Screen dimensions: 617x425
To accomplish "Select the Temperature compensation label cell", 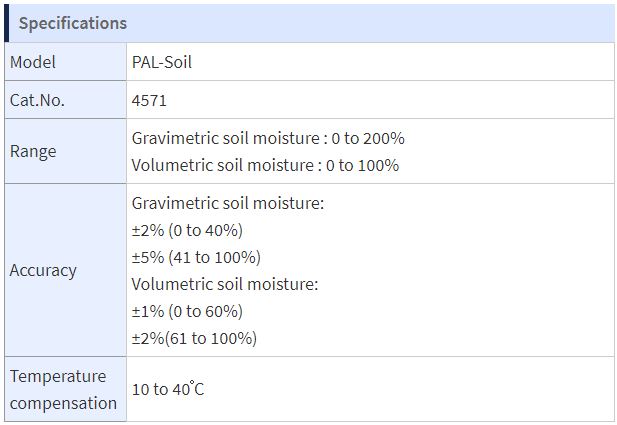I will [x=65, y=389].
